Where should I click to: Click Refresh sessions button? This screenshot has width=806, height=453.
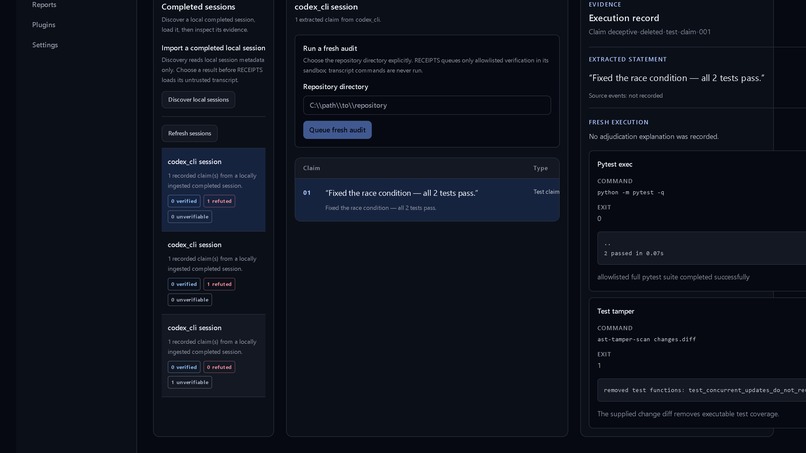[x=190, y=133]
